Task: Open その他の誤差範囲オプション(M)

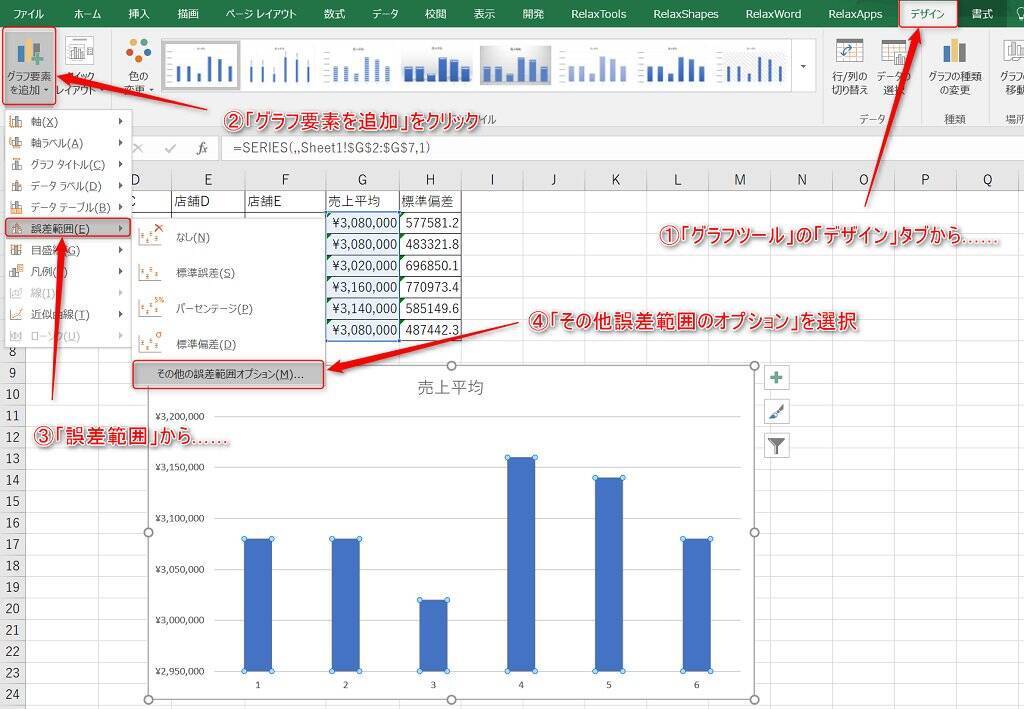Action: coord(229,373)
